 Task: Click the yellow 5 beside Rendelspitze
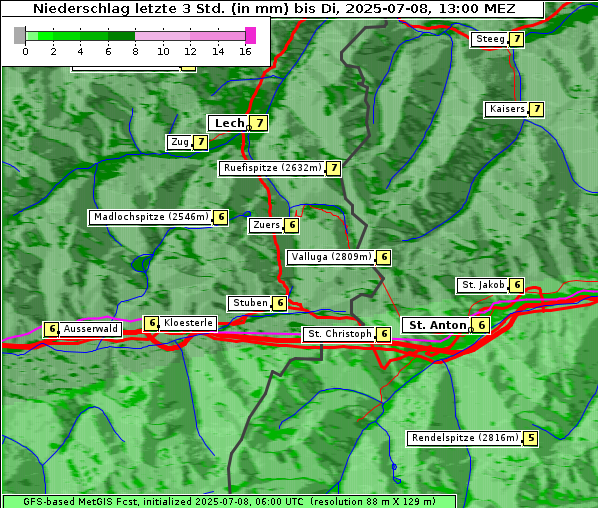[x=531, y=439]
